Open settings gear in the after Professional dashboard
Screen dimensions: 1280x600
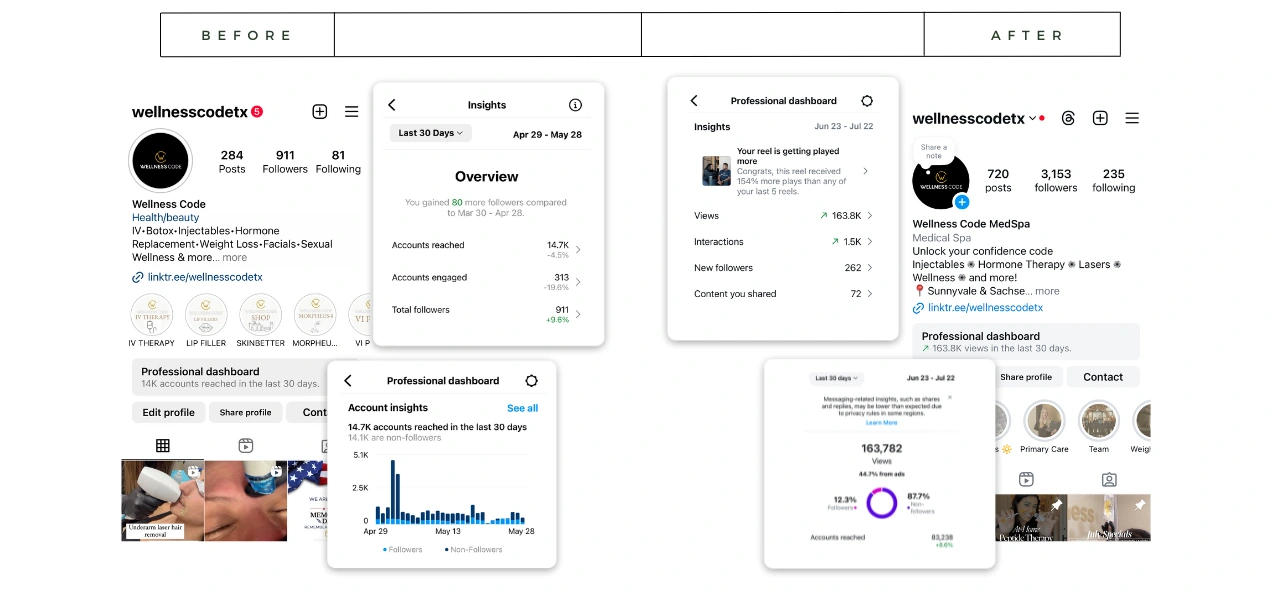pyautogui.click(x=867, y=101)
